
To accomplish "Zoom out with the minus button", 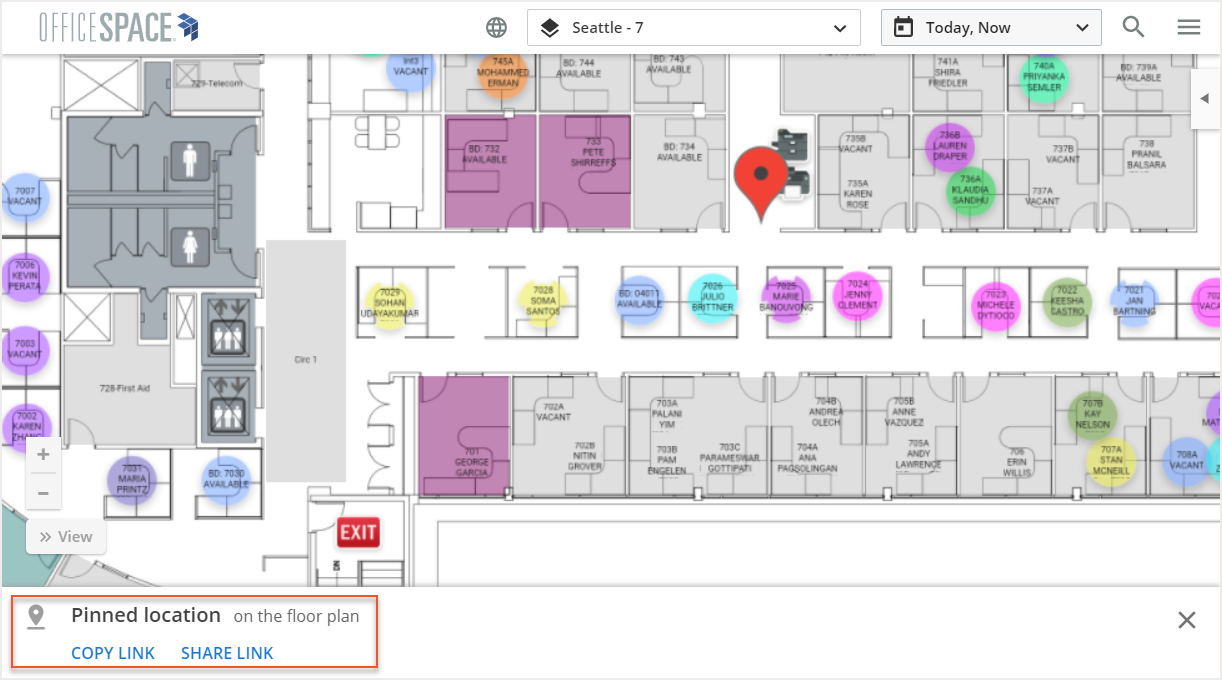I will pos(43,492).
